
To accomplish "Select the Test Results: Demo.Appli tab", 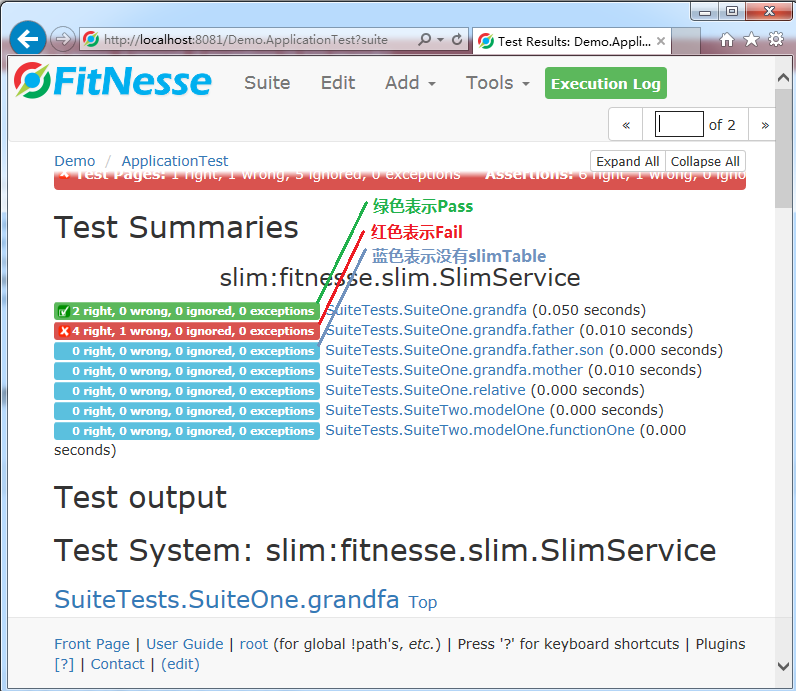I will point(572,41).
